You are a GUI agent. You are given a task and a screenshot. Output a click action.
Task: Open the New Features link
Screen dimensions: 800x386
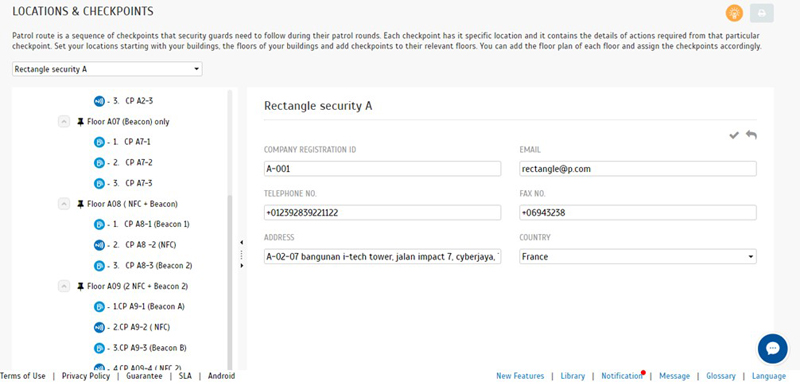coord(520,376)
